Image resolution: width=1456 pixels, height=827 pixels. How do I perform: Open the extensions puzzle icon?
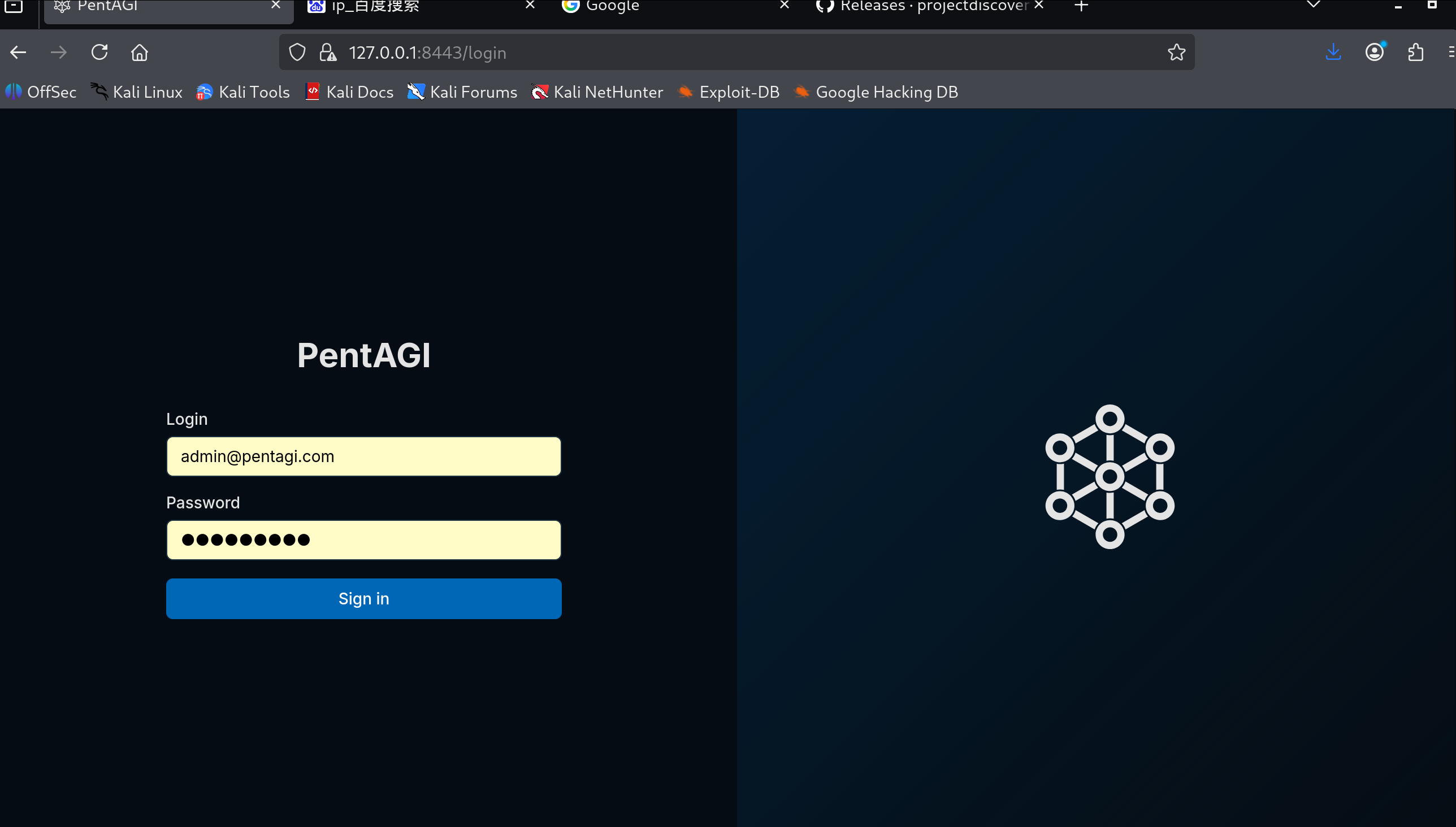click(1416, 53)
